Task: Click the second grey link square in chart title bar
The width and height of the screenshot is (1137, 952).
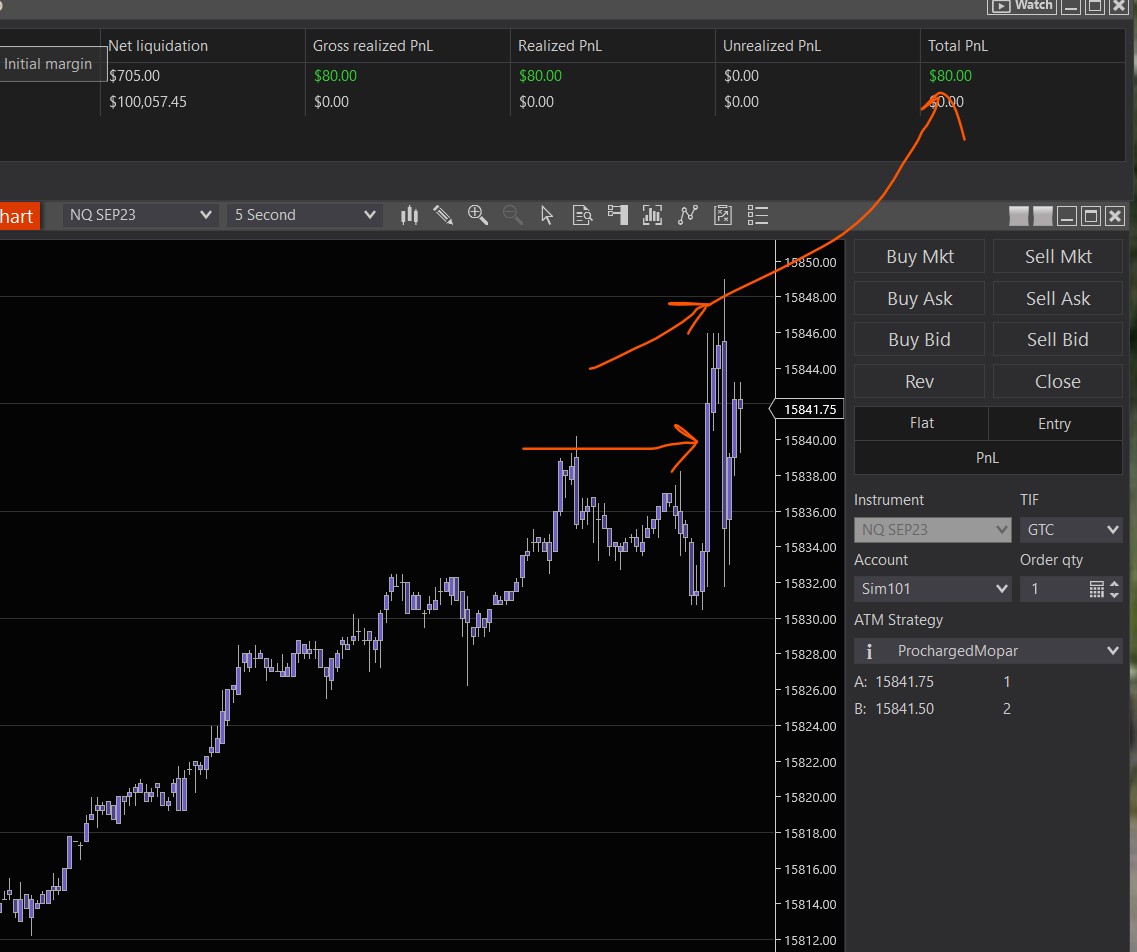Action: [1043, 216]
